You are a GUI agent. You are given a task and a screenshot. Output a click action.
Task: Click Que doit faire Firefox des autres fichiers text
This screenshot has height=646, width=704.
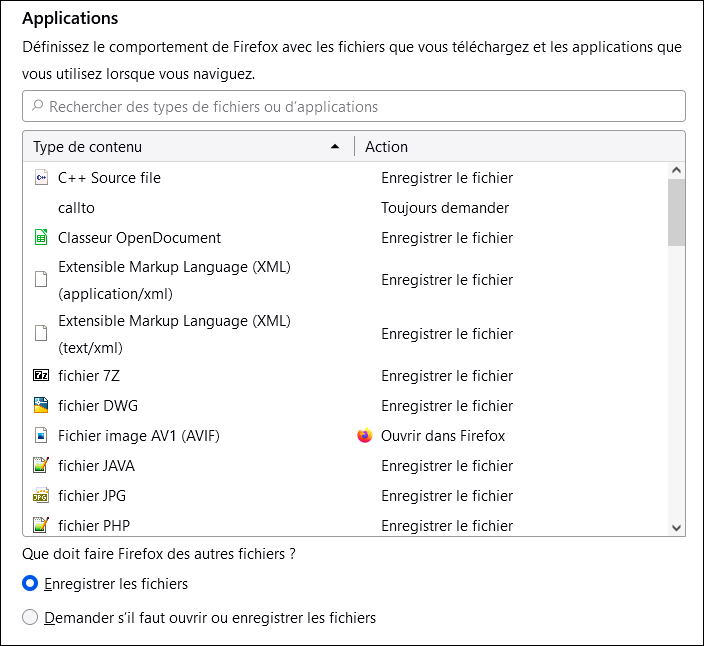click(x=159, y=554)
